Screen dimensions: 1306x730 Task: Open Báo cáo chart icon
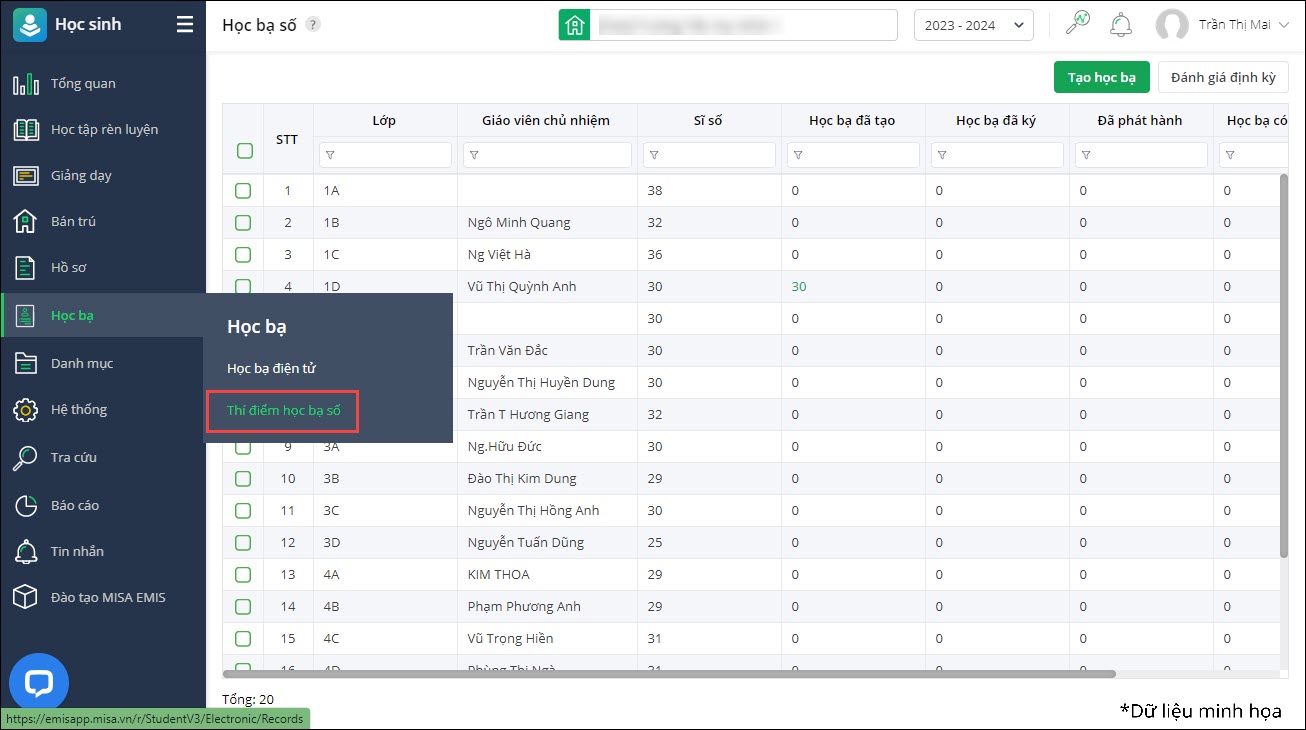[x=26, y=506]
